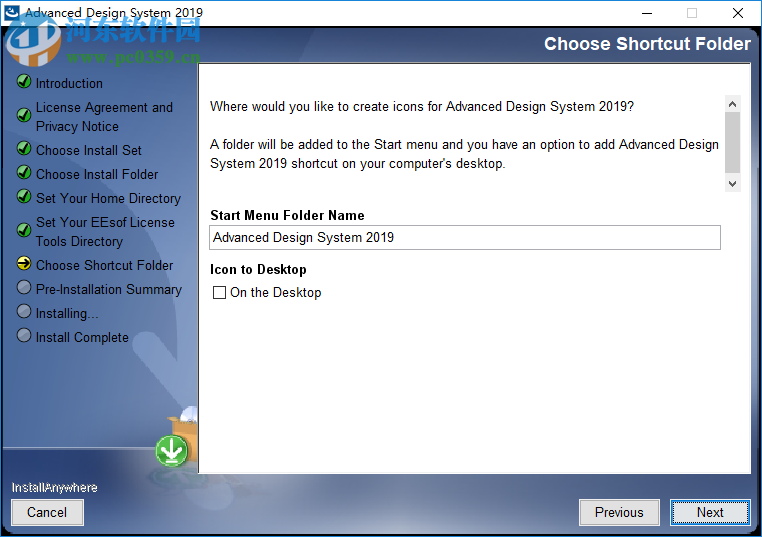
Task: Minimize the installer window
Action: [x=647, y=13]
